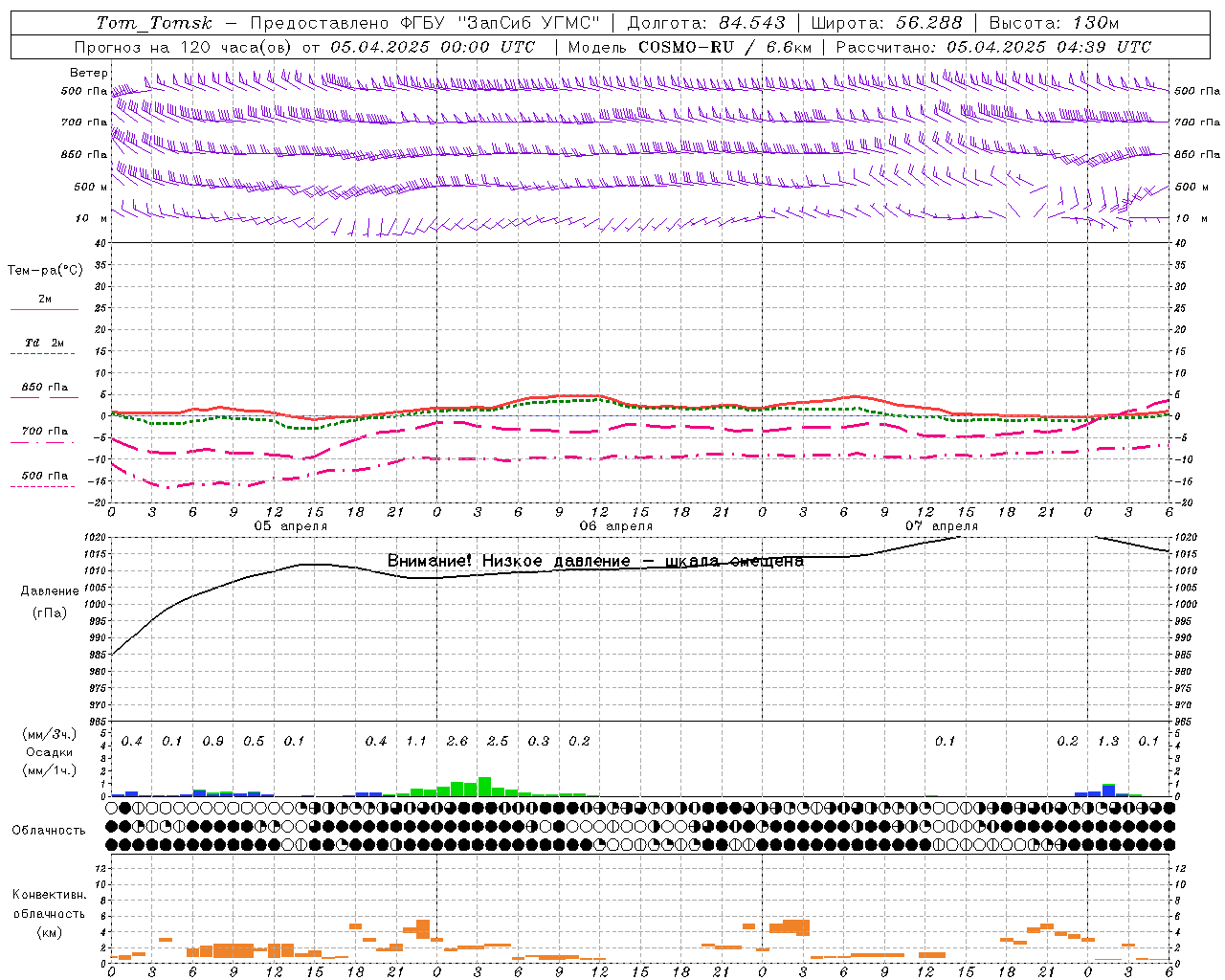Click the '05 апреля' date label
Screen dimensions: 1225x980
[291, 526]
